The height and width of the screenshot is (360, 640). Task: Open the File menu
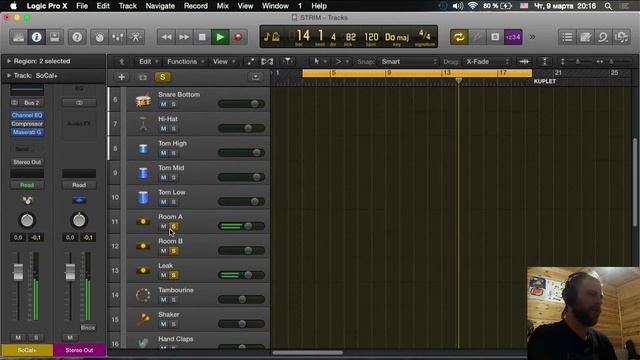(x=82, y=6)
